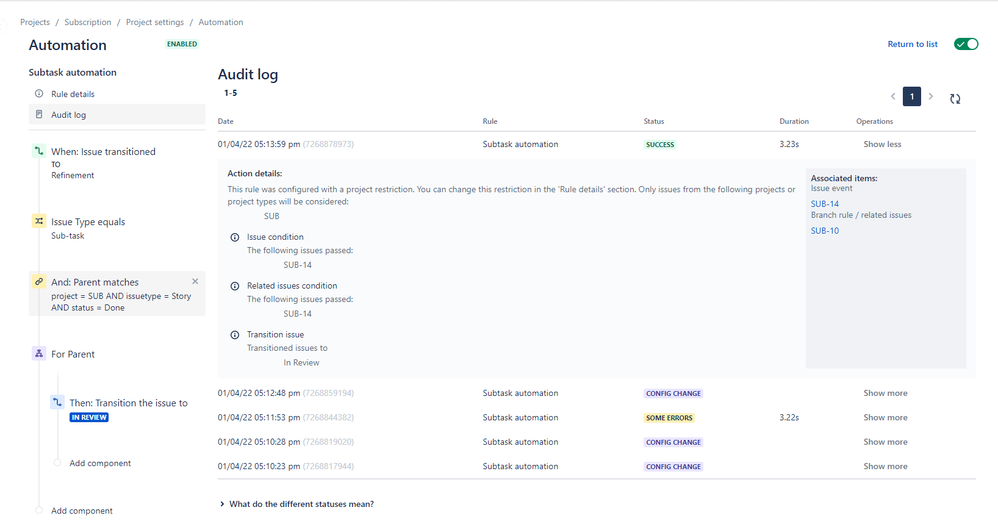The image size is (998, 532).
Task: Click the Issue Type equals condition icon
Action: [39, 221]
